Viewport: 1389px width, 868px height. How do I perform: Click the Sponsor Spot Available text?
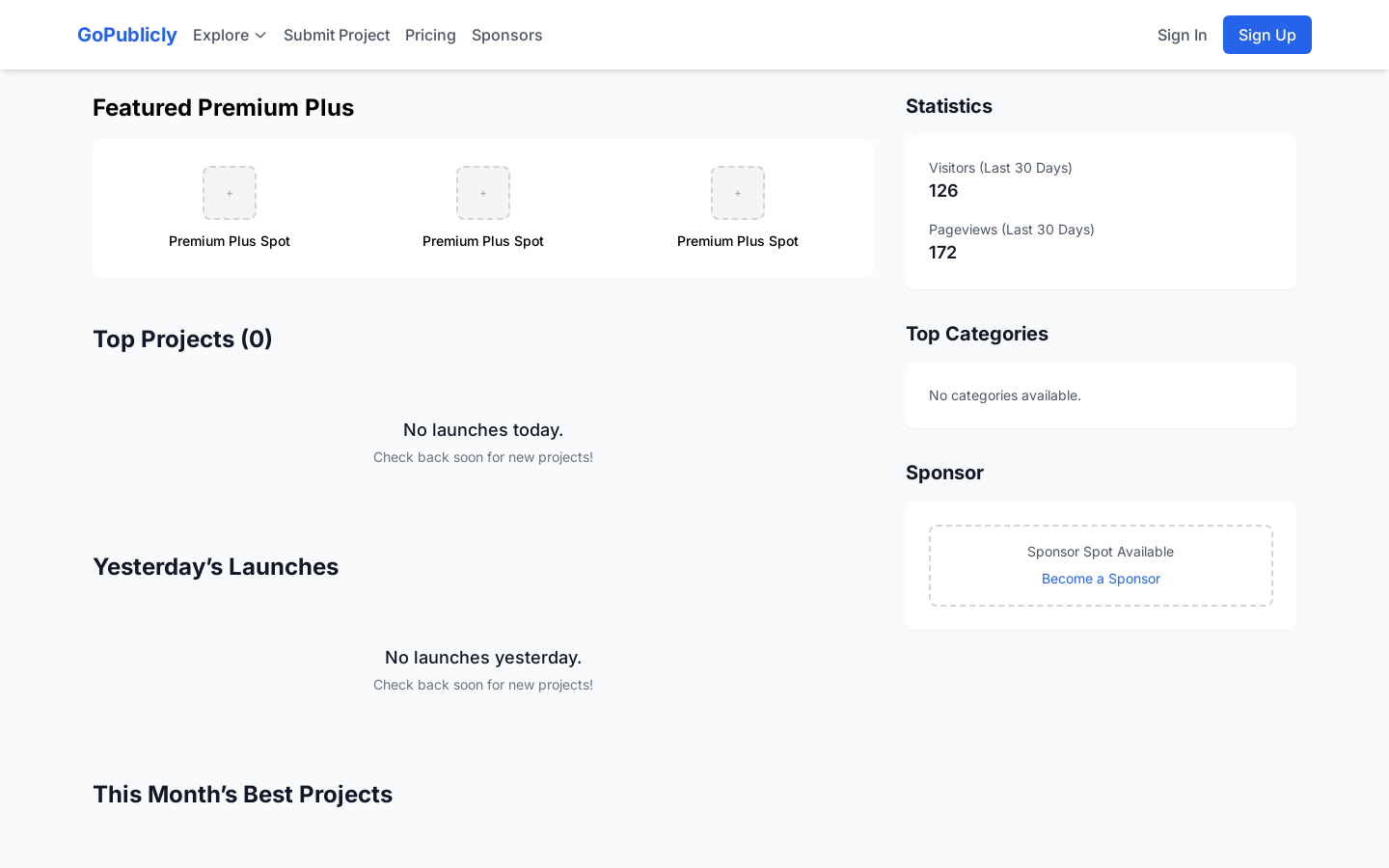point(1101,552)
